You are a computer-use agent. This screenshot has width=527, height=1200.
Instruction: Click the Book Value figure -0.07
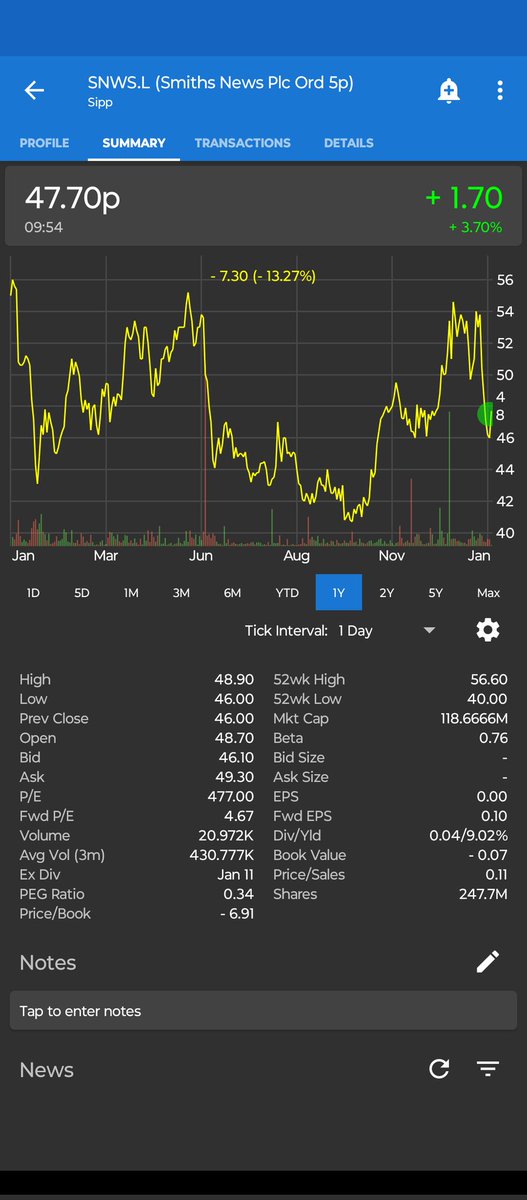488,855
